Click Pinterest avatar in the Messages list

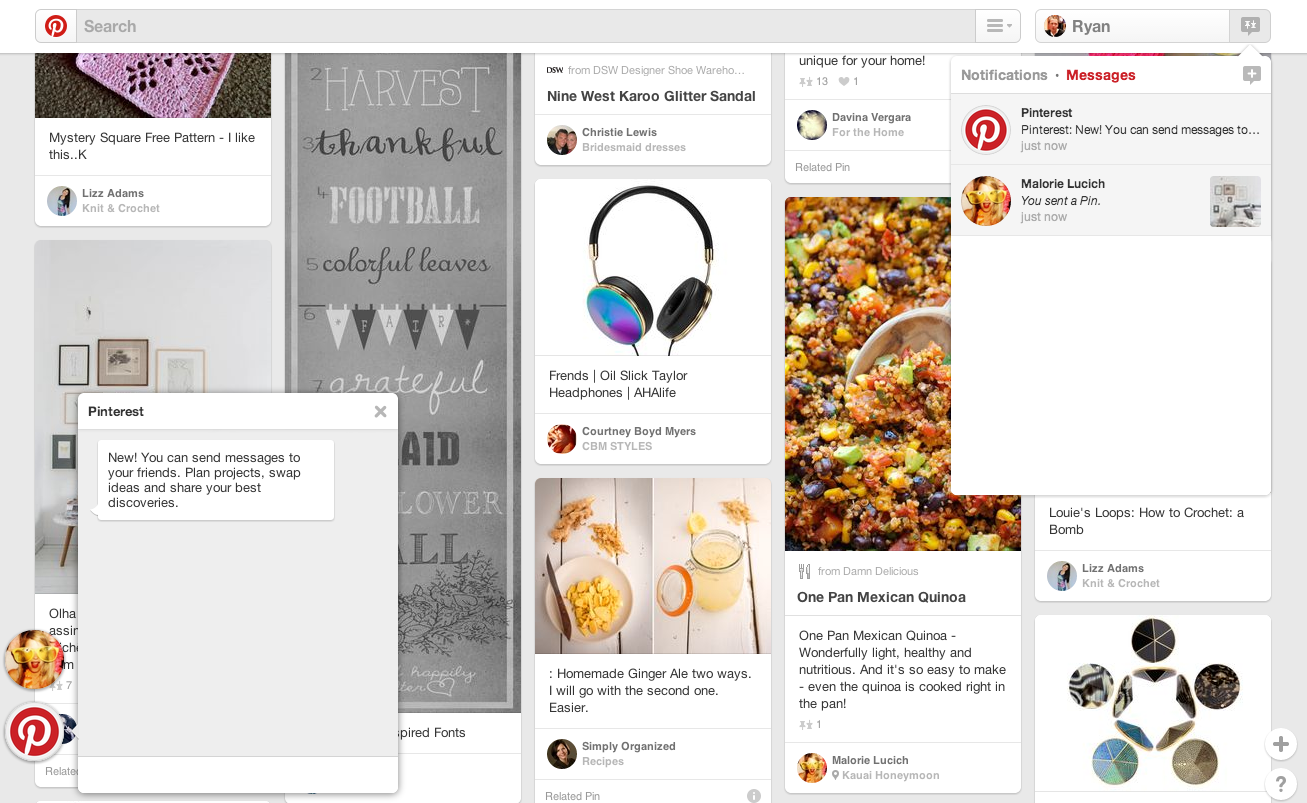coord(986,130)
